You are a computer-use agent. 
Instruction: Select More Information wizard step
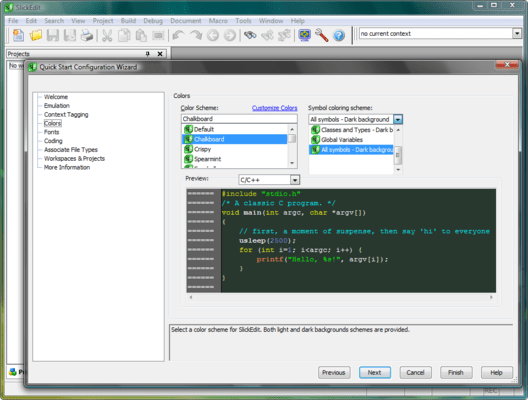click(67, 167)
